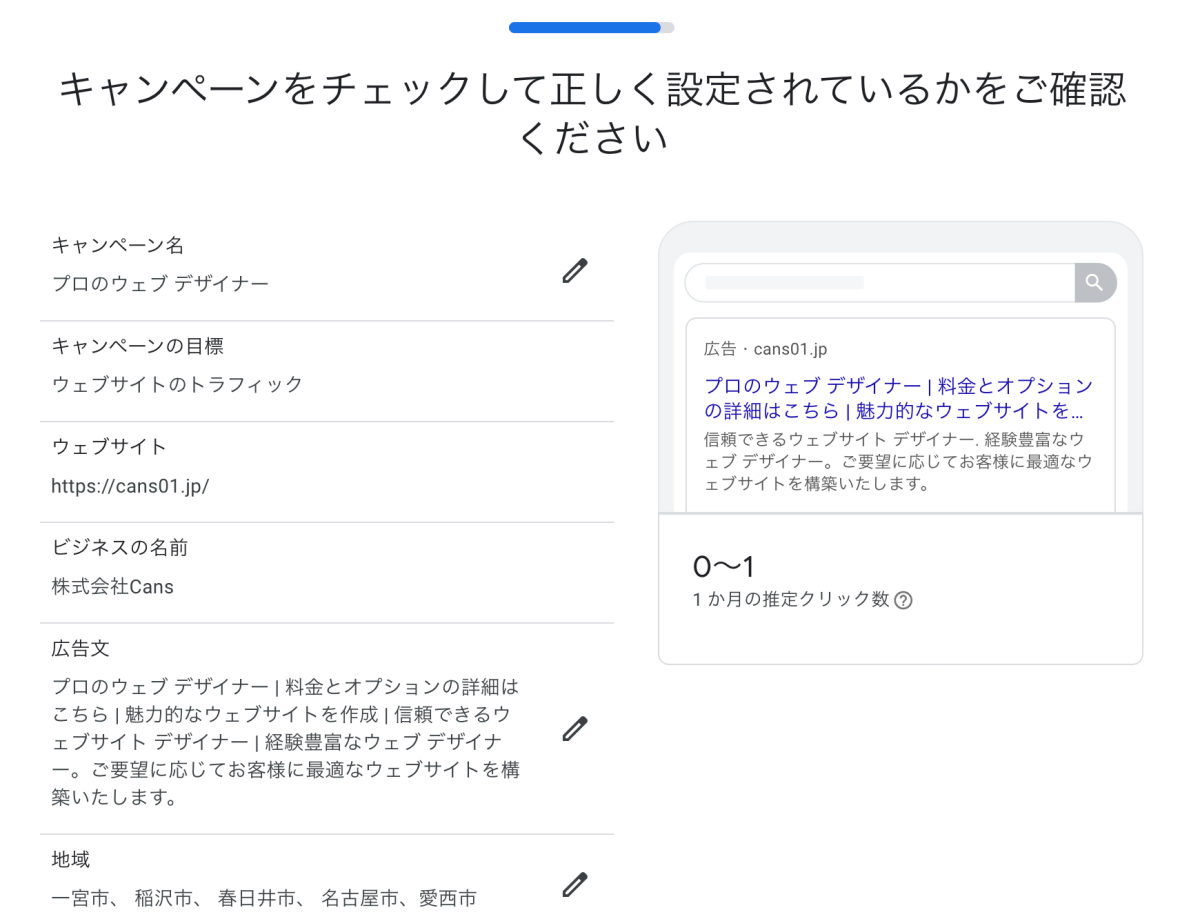This screenshot has width=1200, height=919.
Task: Click the ウェブサイトのトラフィック goal value
Action: coord(177,384)
